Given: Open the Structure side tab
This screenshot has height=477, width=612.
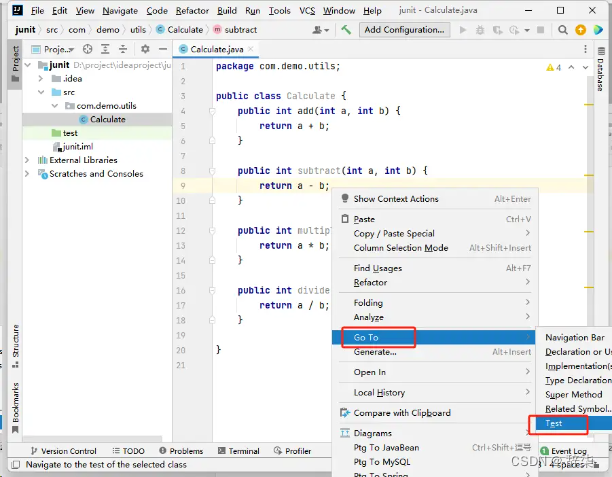Looking at the screenshot, I should coord(15,346).
